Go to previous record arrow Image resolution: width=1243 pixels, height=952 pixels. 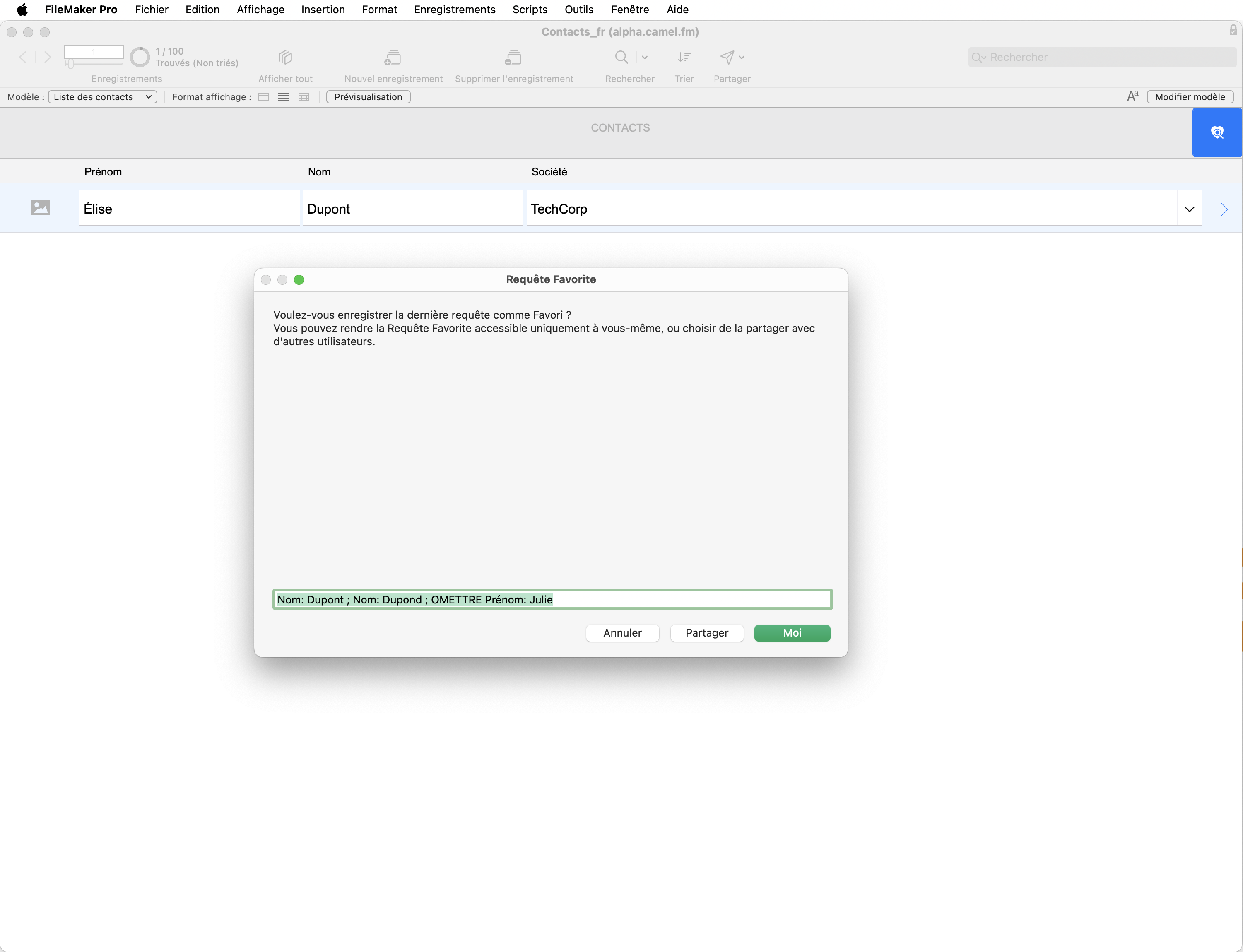click(23, 57)
